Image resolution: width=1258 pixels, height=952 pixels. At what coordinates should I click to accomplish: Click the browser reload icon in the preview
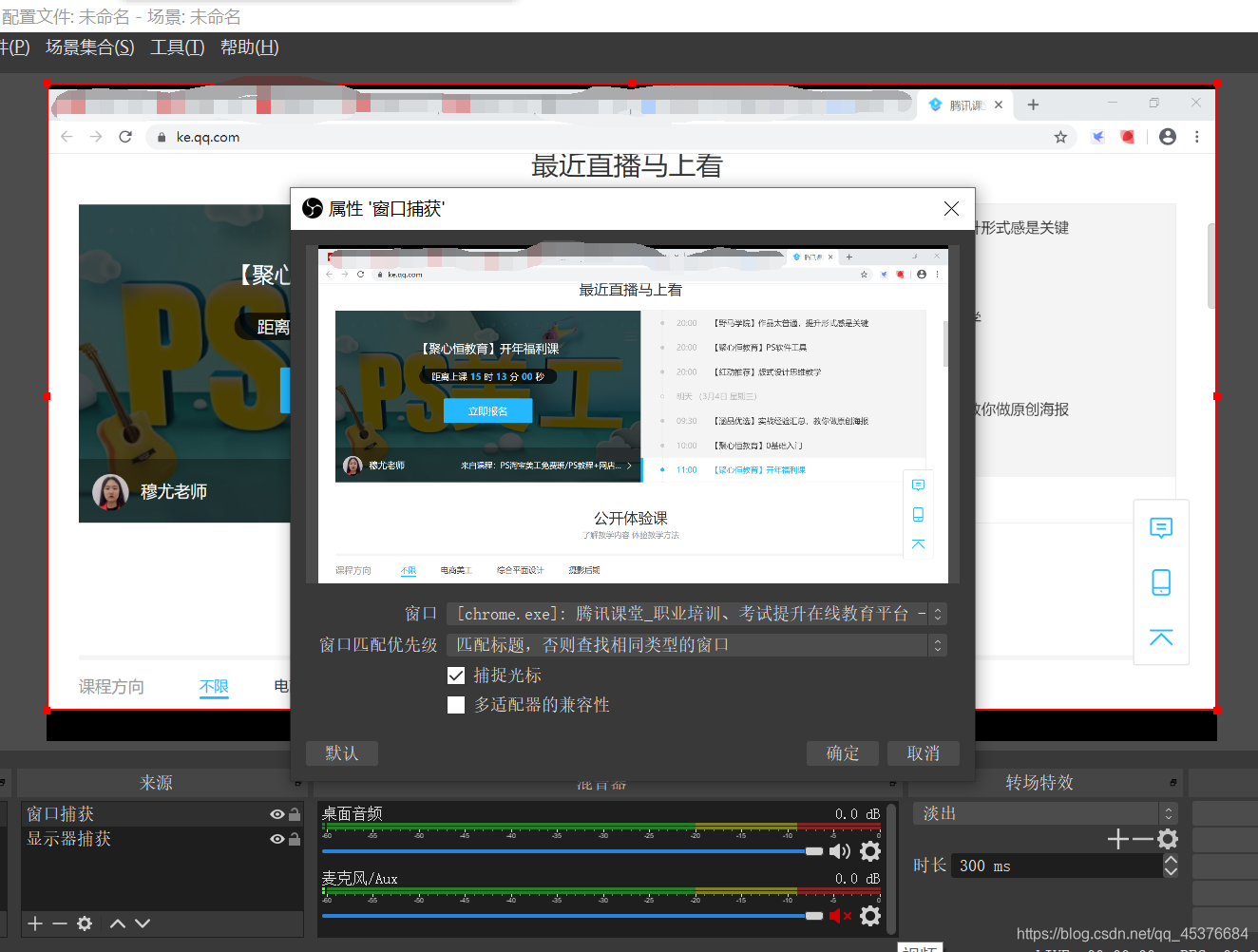pos(125,137)
